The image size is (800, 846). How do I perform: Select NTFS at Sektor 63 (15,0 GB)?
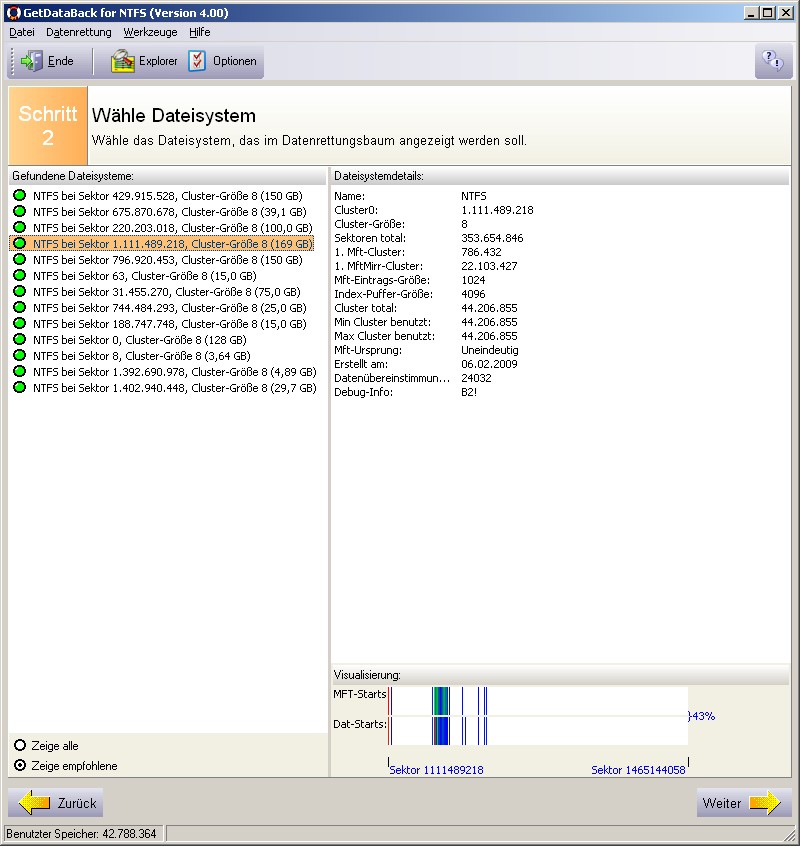tap(145, 276)
